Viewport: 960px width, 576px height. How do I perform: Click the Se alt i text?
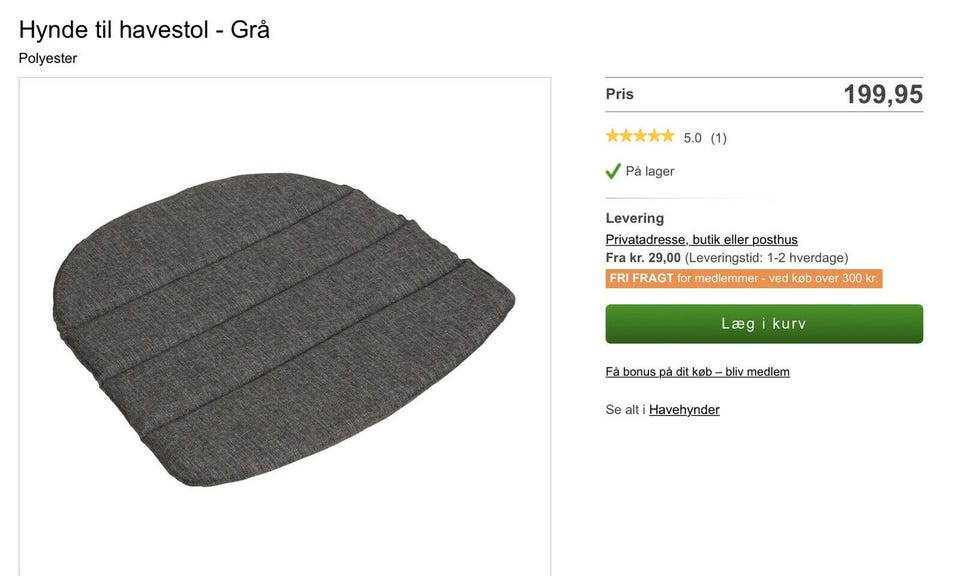(x=625, y=410)
